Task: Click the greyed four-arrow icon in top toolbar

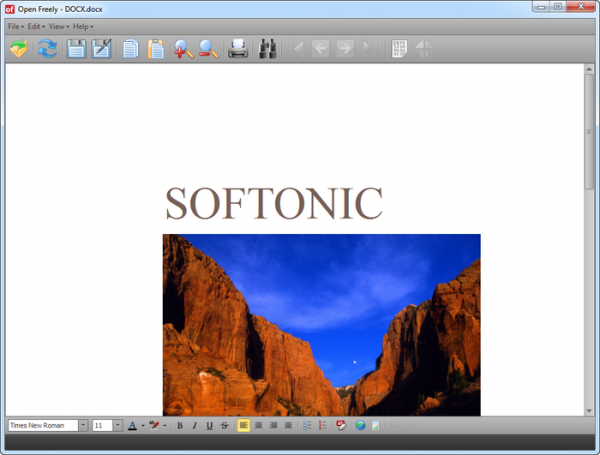Action: coord(424,49)
